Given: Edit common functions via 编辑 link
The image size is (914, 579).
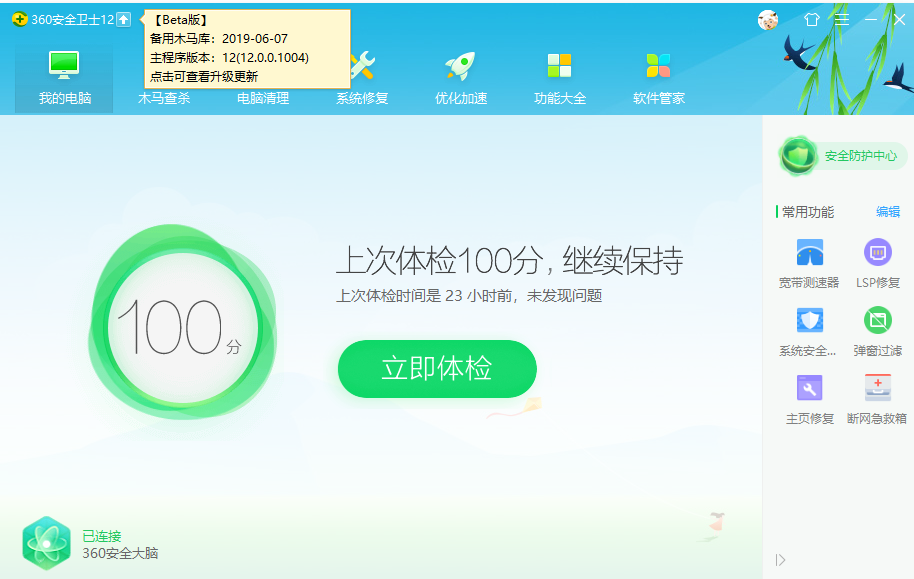Looking at the screenshot, I should (x=888, y=212).
